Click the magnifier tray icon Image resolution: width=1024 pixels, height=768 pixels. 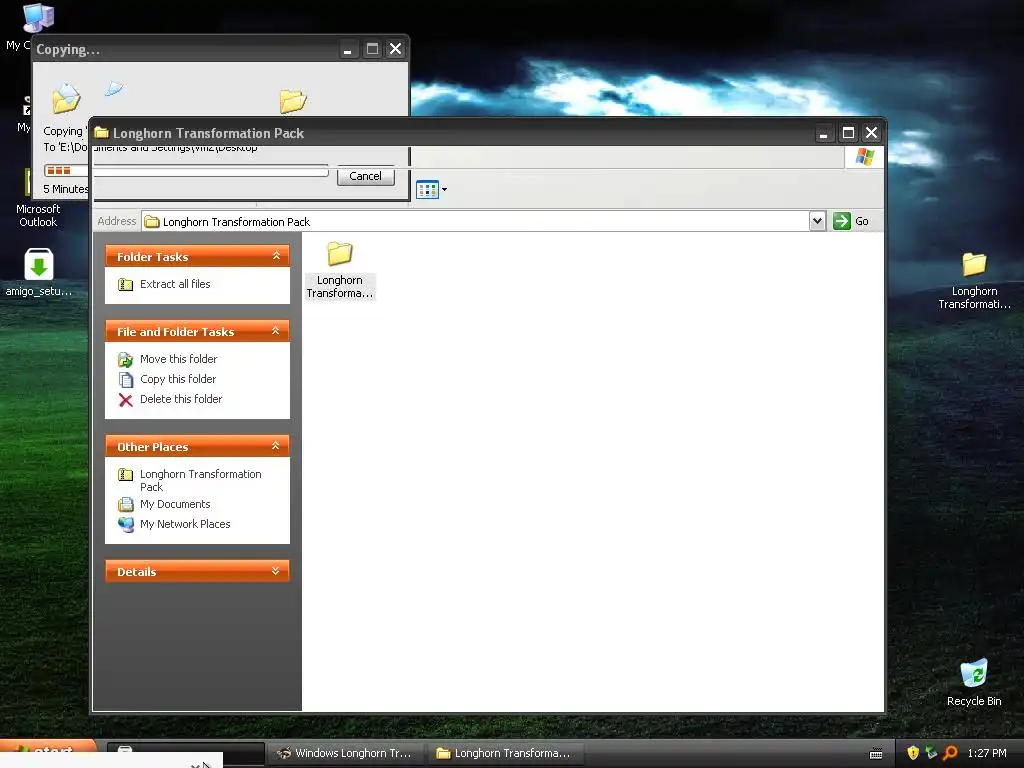tap(950, 753)
